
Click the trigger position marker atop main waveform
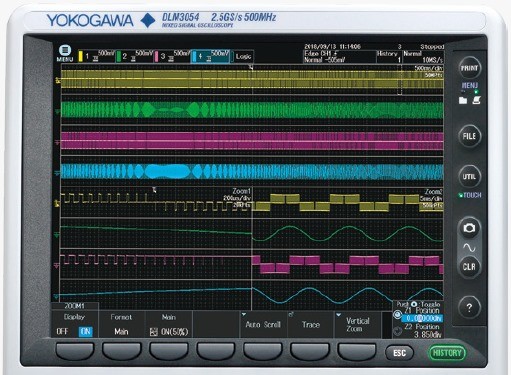tap(252, 67)
